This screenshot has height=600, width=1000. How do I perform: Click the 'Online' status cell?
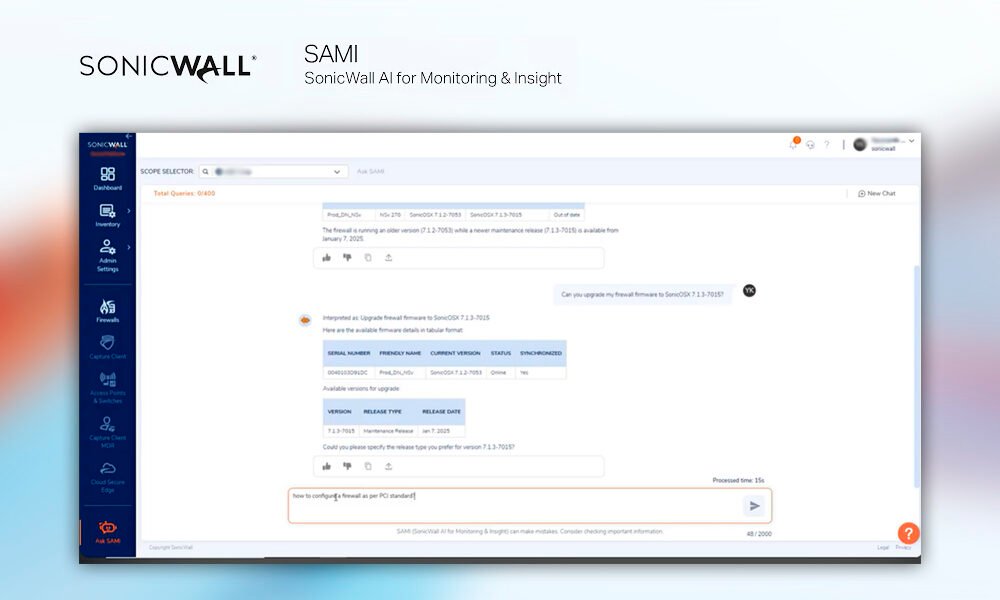tap(498, 372)
